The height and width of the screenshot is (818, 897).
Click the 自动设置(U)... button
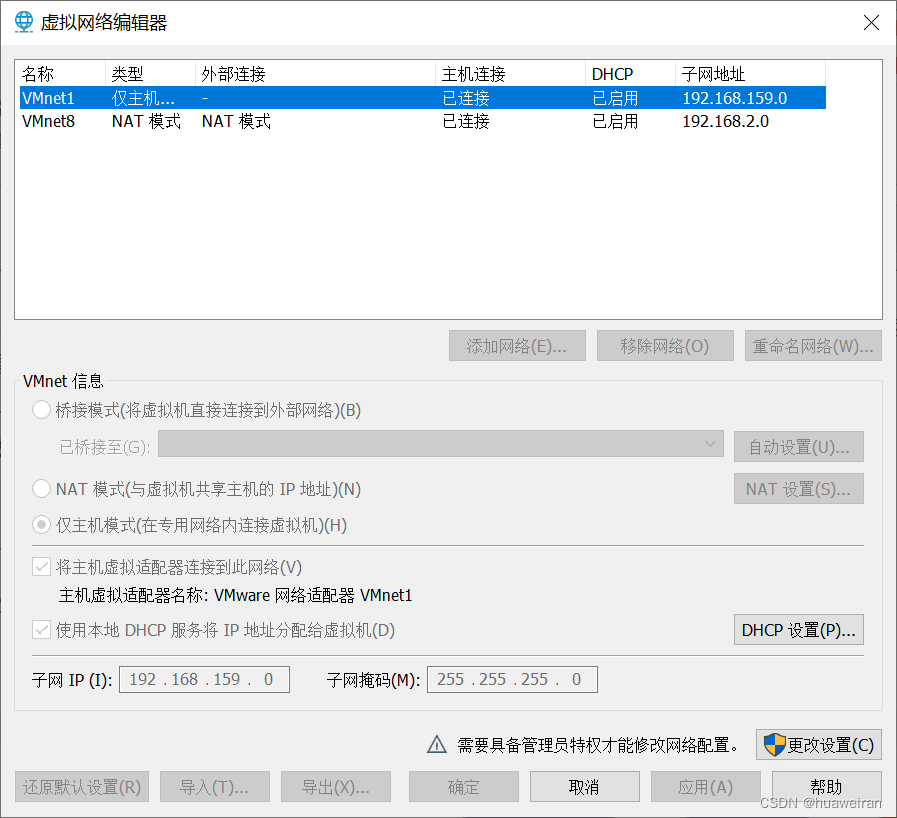(799, 446)
